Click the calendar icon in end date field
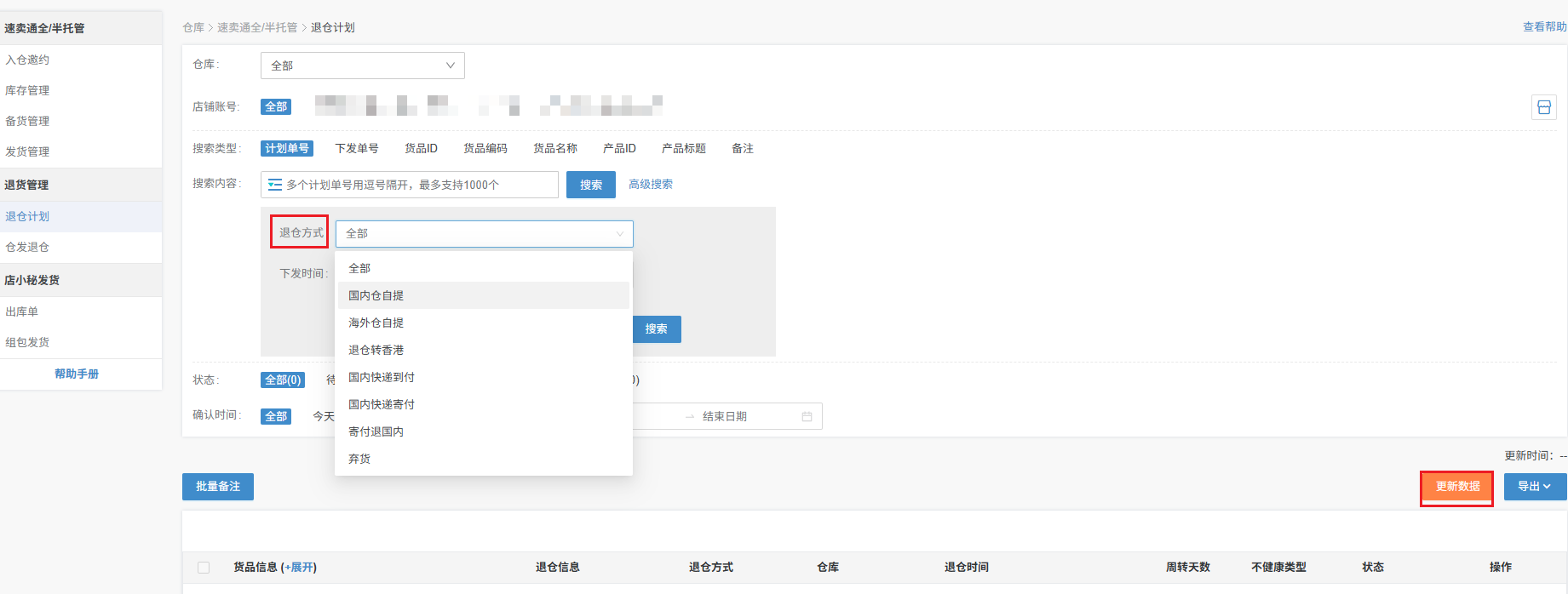 click(807, 417)
